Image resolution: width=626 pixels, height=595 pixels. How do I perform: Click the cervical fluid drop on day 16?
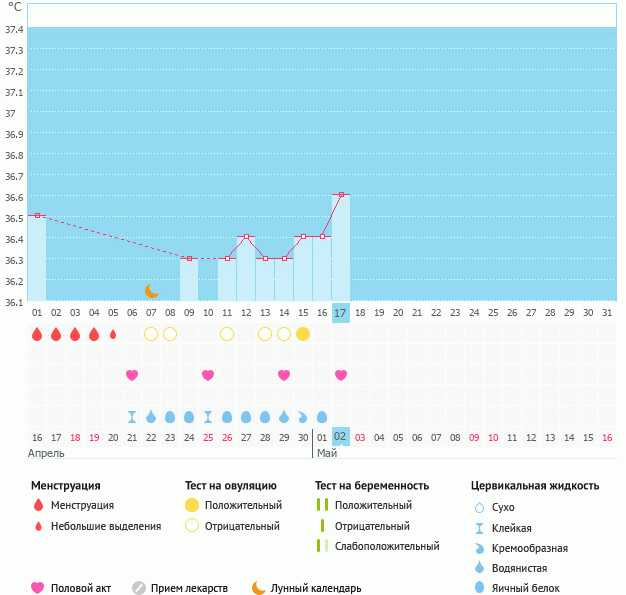322,416
